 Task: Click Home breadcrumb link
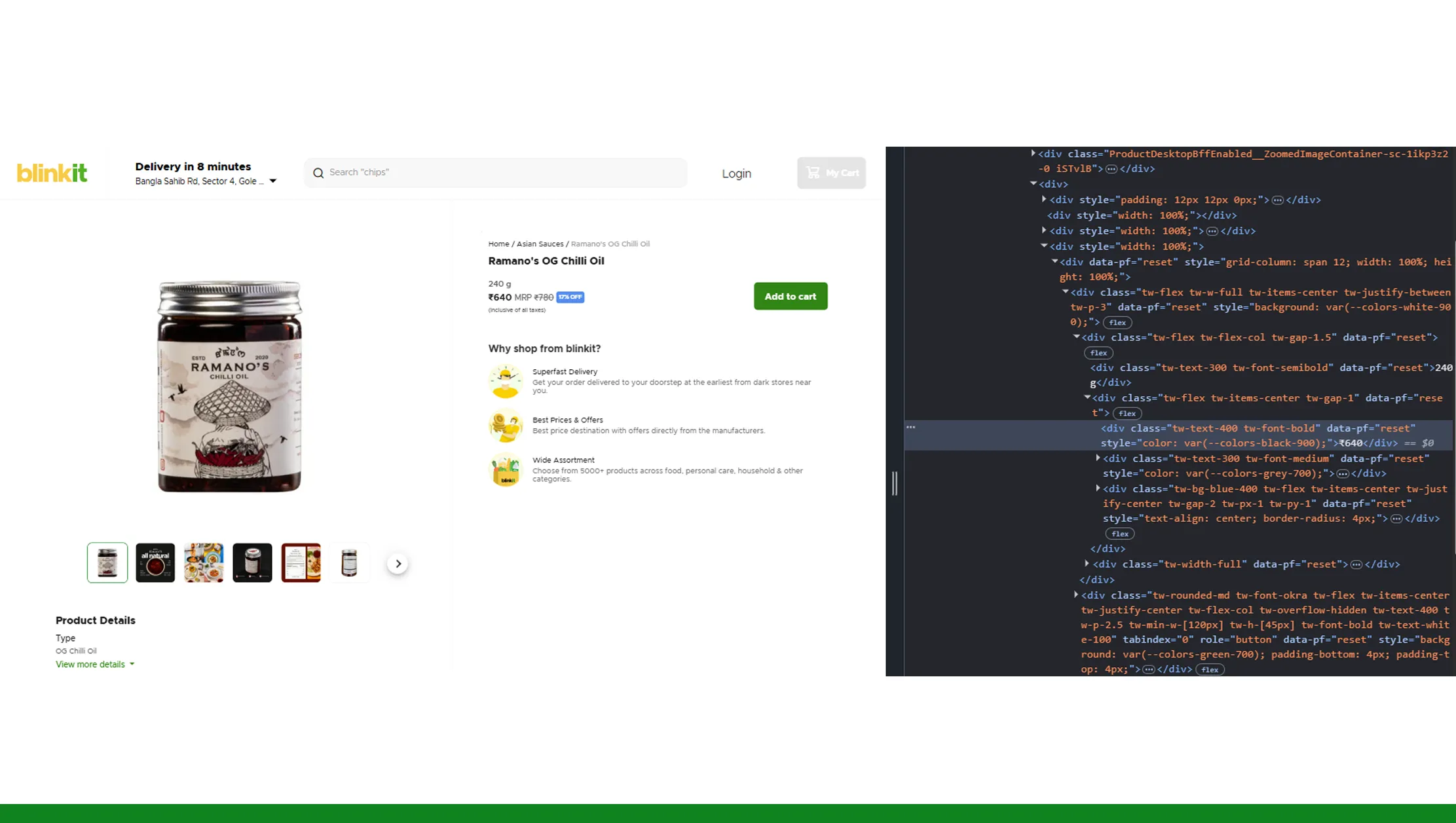click(498, 244)
